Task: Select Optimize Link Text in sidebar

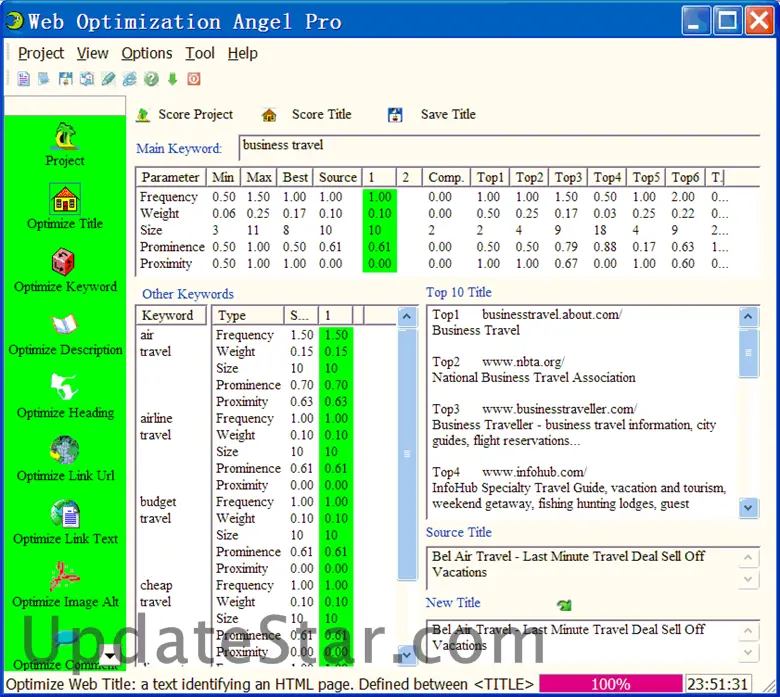Action: [65, 522]
